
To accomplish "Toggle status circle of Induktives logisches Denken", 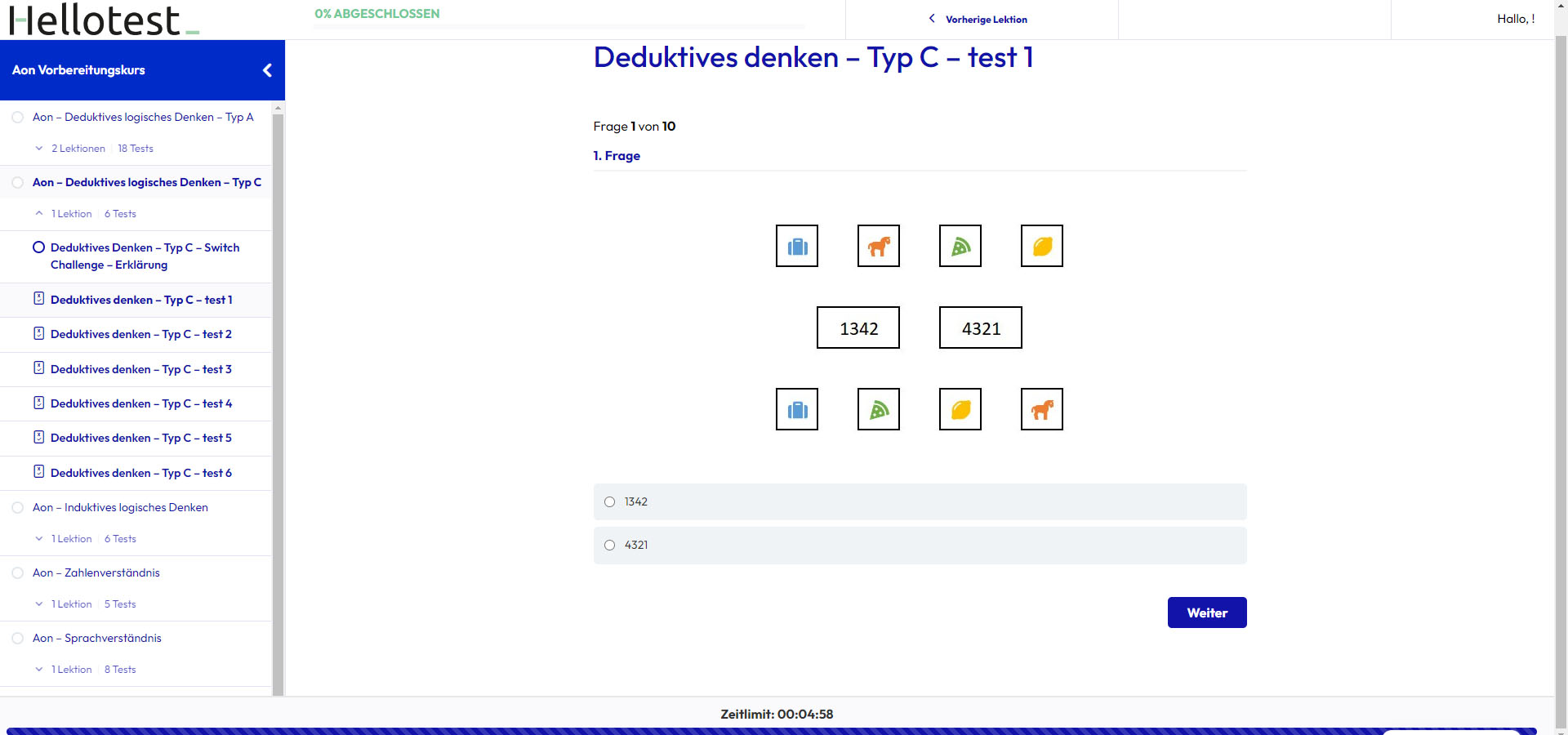I will (17, 508).
